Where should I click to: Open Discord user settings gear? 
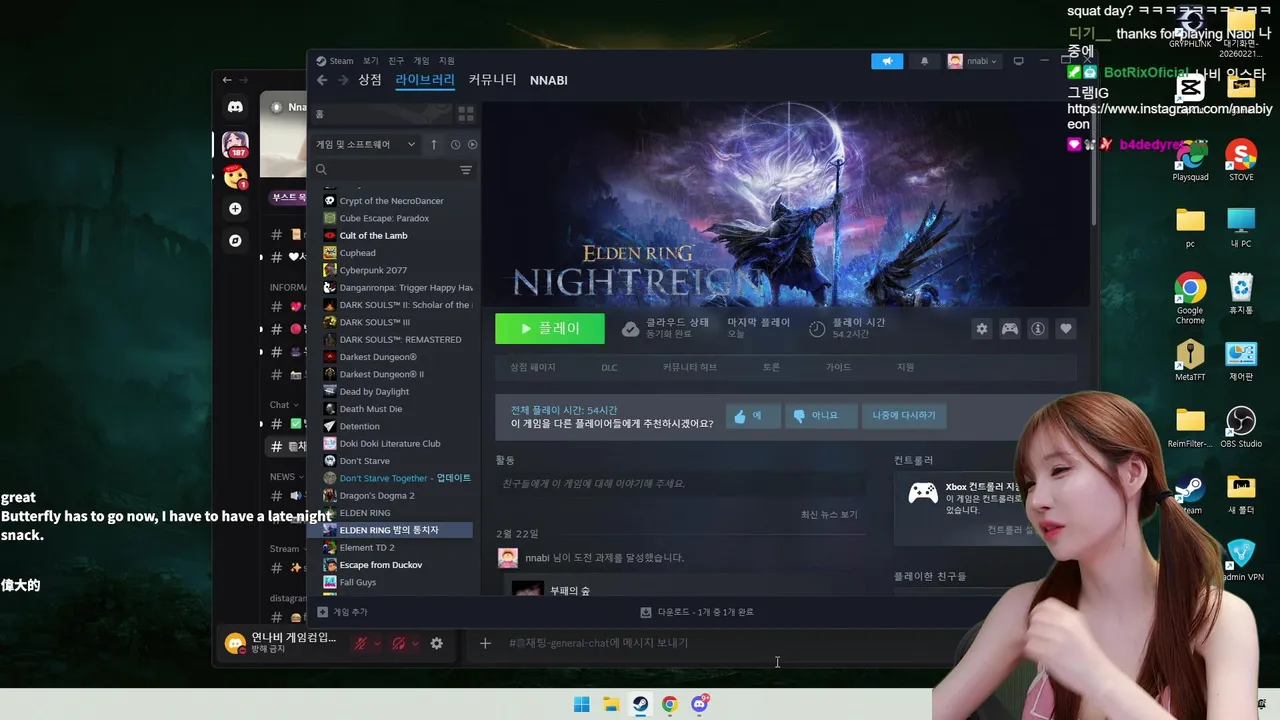coord(436,643)
